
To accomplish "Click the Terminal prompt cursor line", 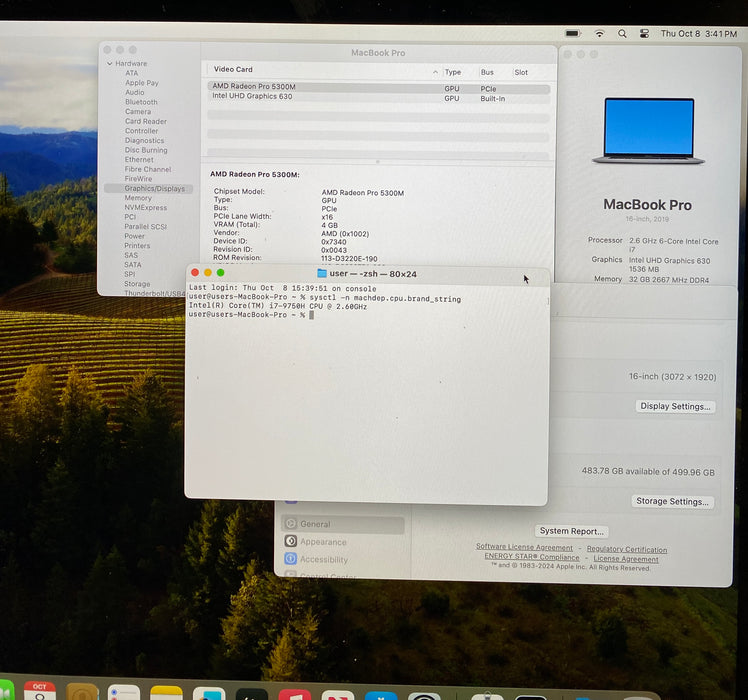I will (251, 315).
